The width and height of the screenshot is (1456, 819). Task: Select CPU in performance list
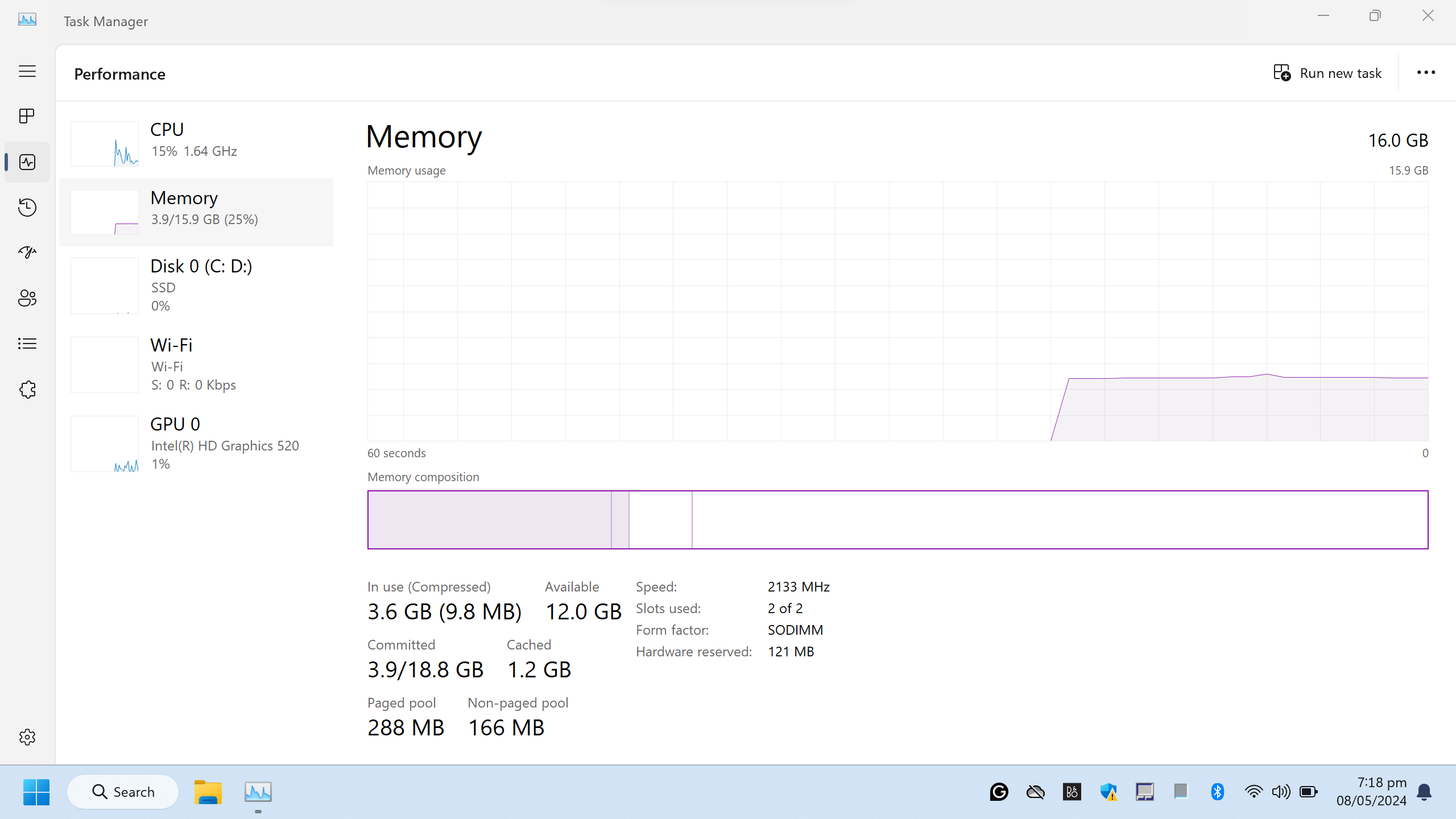[x=196, y=143]
